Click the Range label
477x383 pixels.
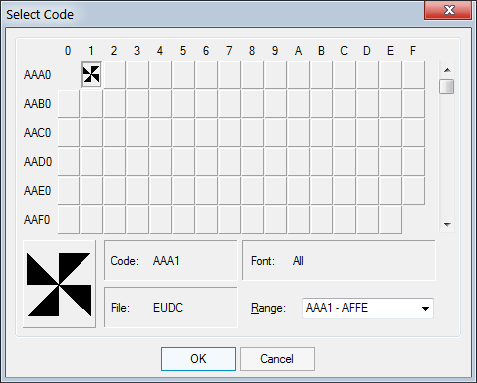268,308
